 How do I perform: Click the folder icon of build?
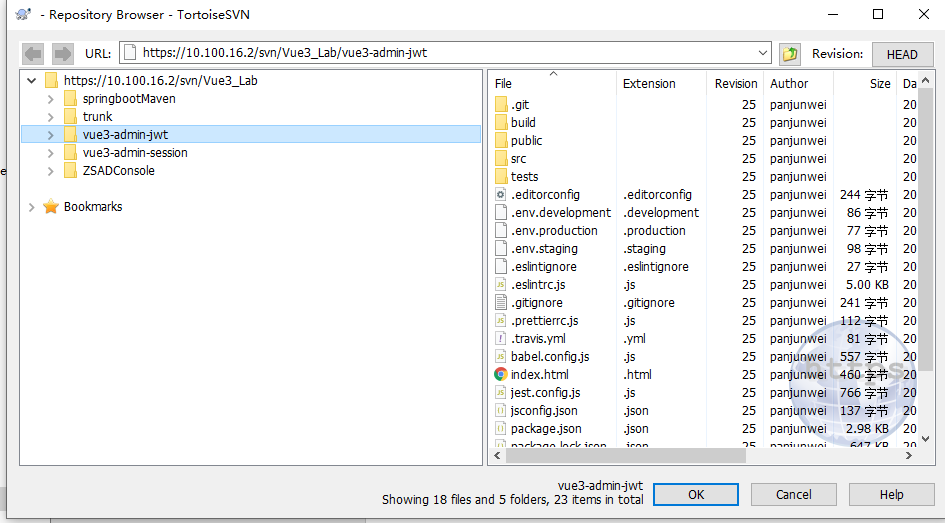pos(501,122)
